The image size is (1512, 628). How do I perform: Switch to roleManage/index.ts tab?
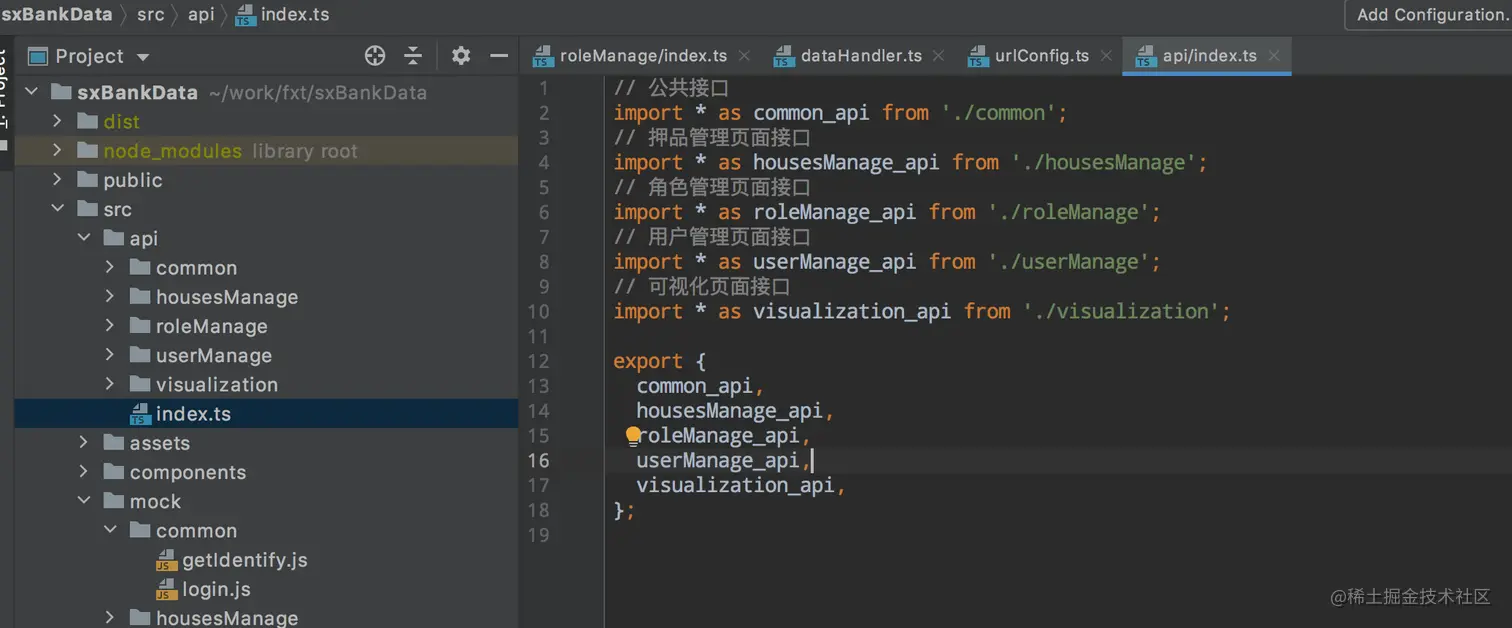click(643, 56)
